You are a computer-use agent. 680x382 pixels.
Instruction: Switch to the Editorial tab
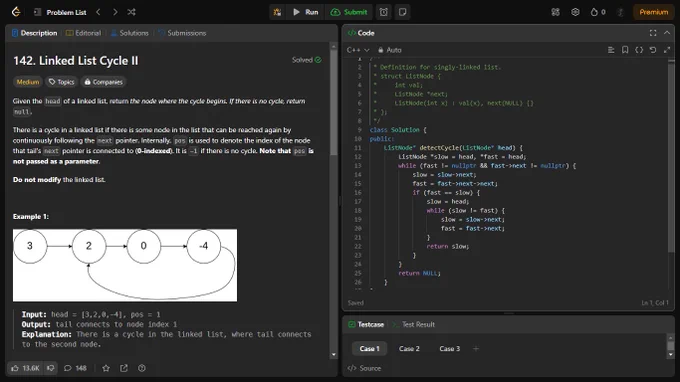pos(83,33)
